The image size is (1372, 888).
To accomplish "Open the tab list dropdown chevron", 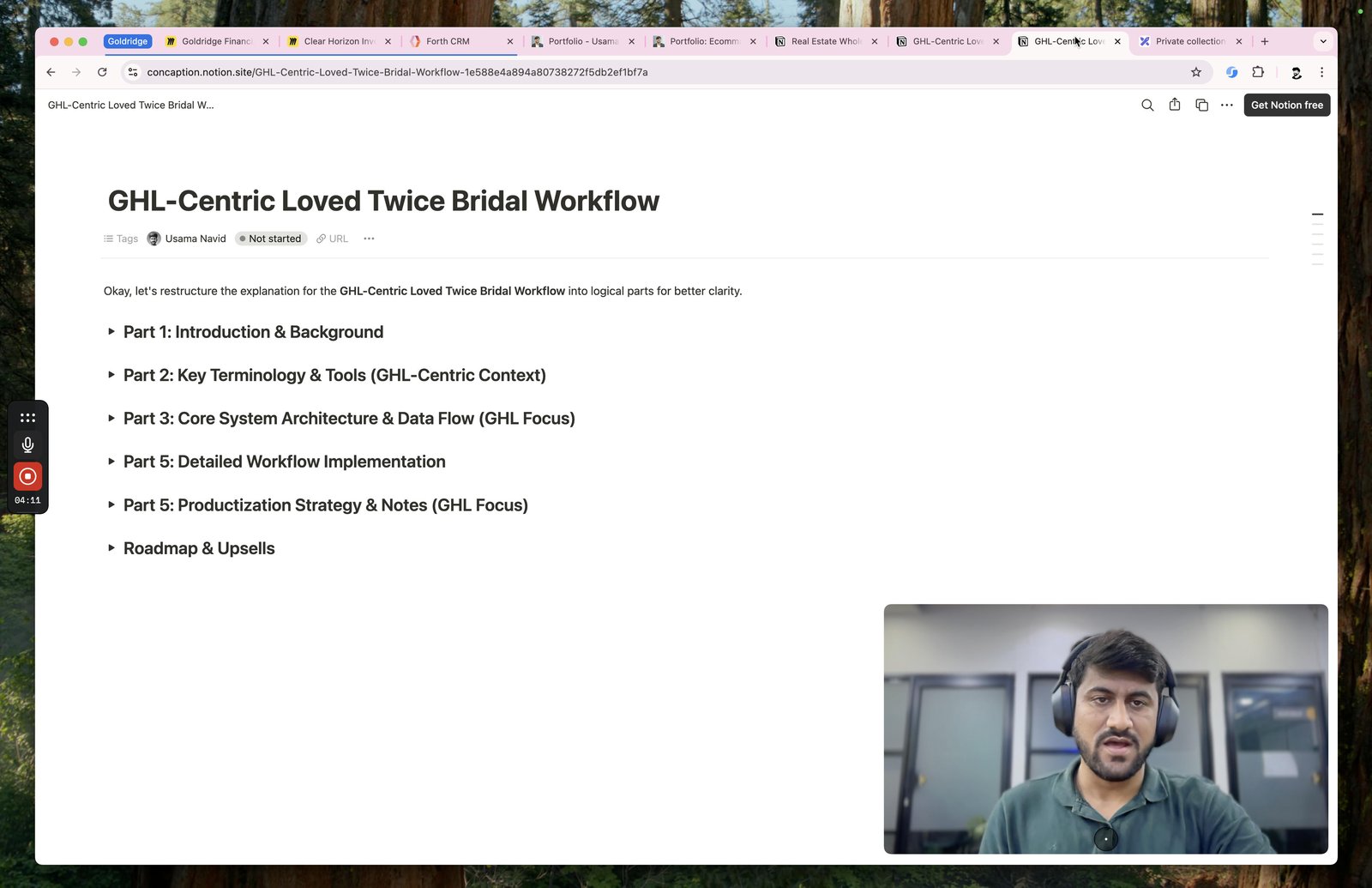I will tap(1323, 41).
